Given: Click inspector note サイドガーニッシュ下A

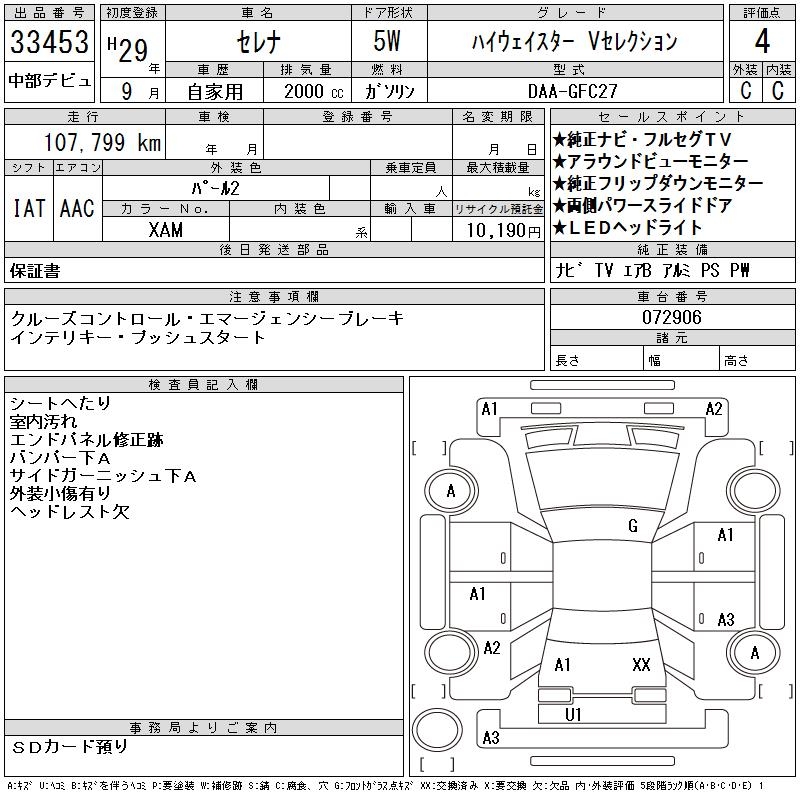Looking at the screenshot, I should coord(103,476).
